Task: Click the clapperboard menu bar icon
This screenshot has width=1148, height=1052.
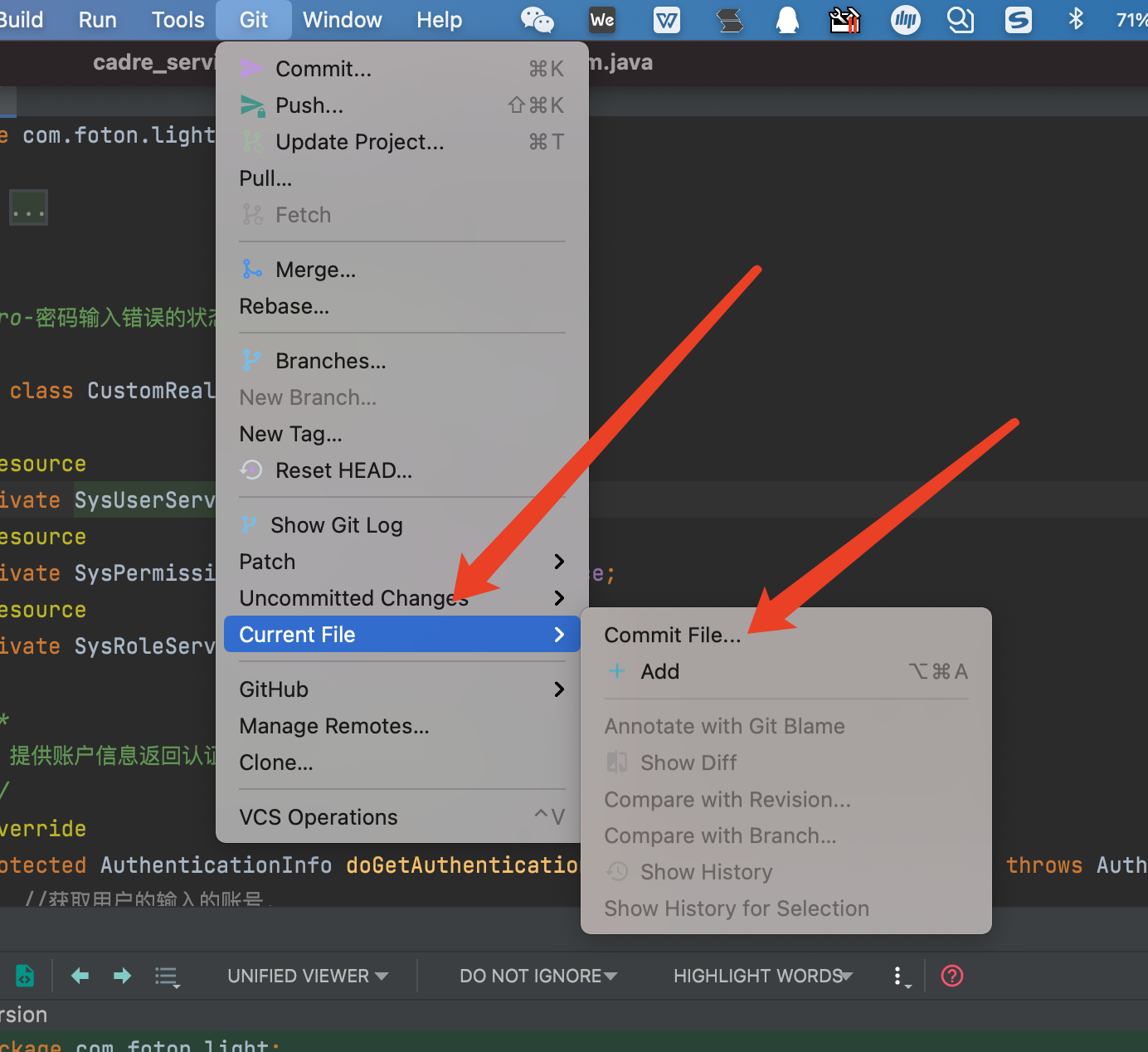Action: pos(844,20)
